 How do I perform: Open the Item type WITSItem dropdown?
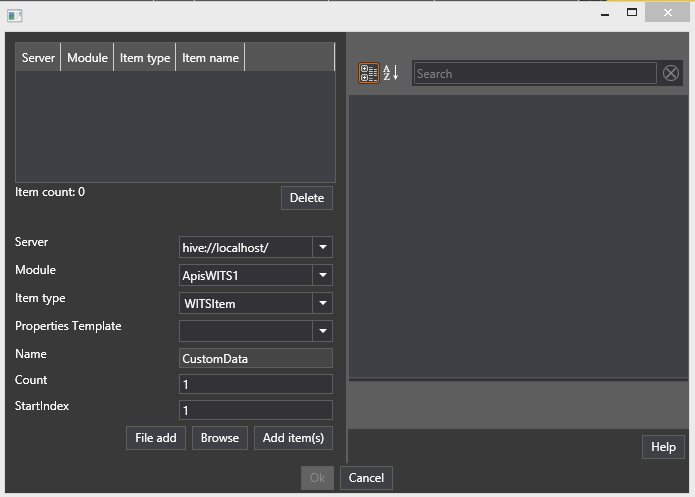click(322, 303)
